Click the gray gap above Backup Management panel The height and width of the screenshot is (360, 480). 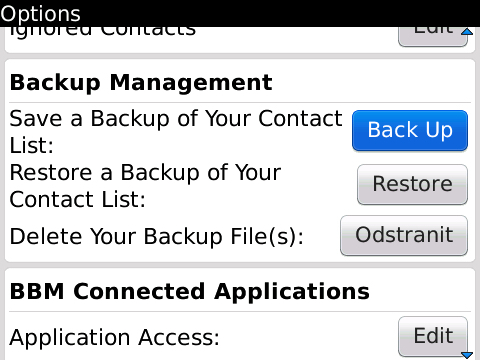tap(240, 56)
